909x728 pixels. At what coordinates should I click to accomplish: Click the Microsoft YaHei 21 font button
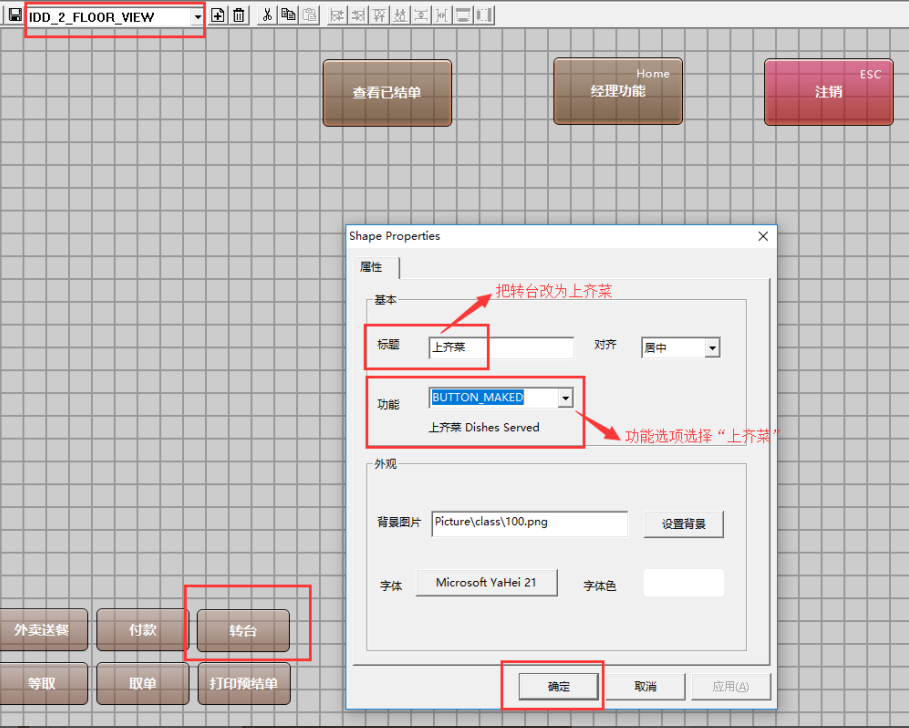(x=486, y=583)
